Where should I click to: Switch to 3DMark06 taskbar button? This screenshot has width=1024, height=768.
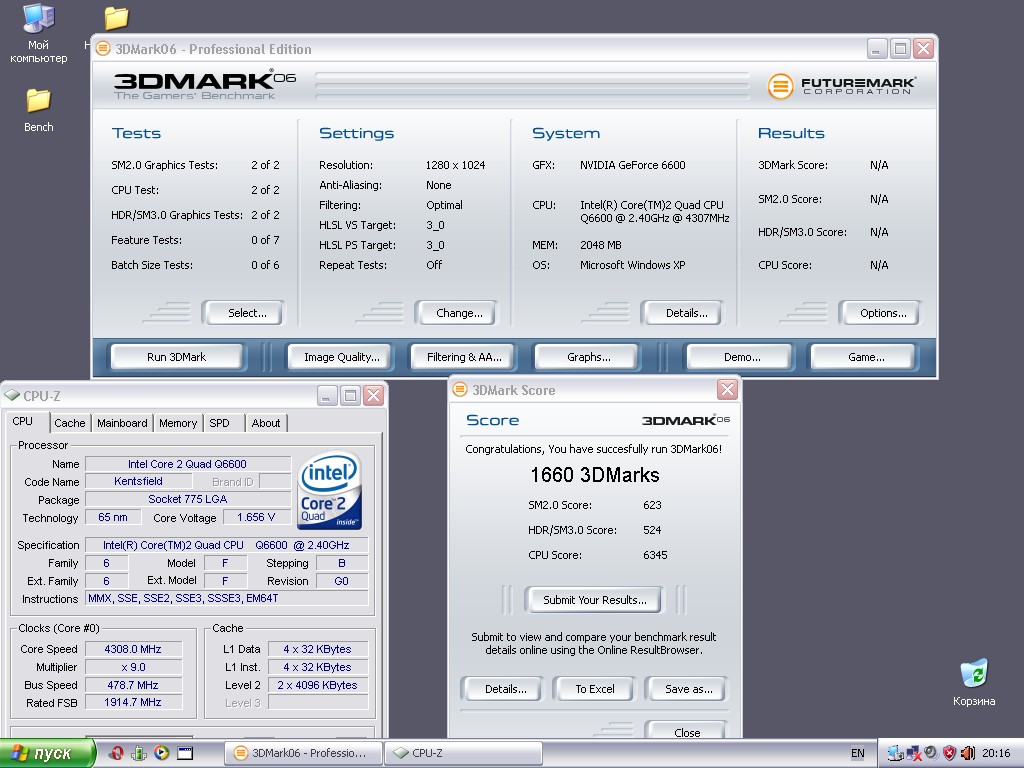coord(303,753)
